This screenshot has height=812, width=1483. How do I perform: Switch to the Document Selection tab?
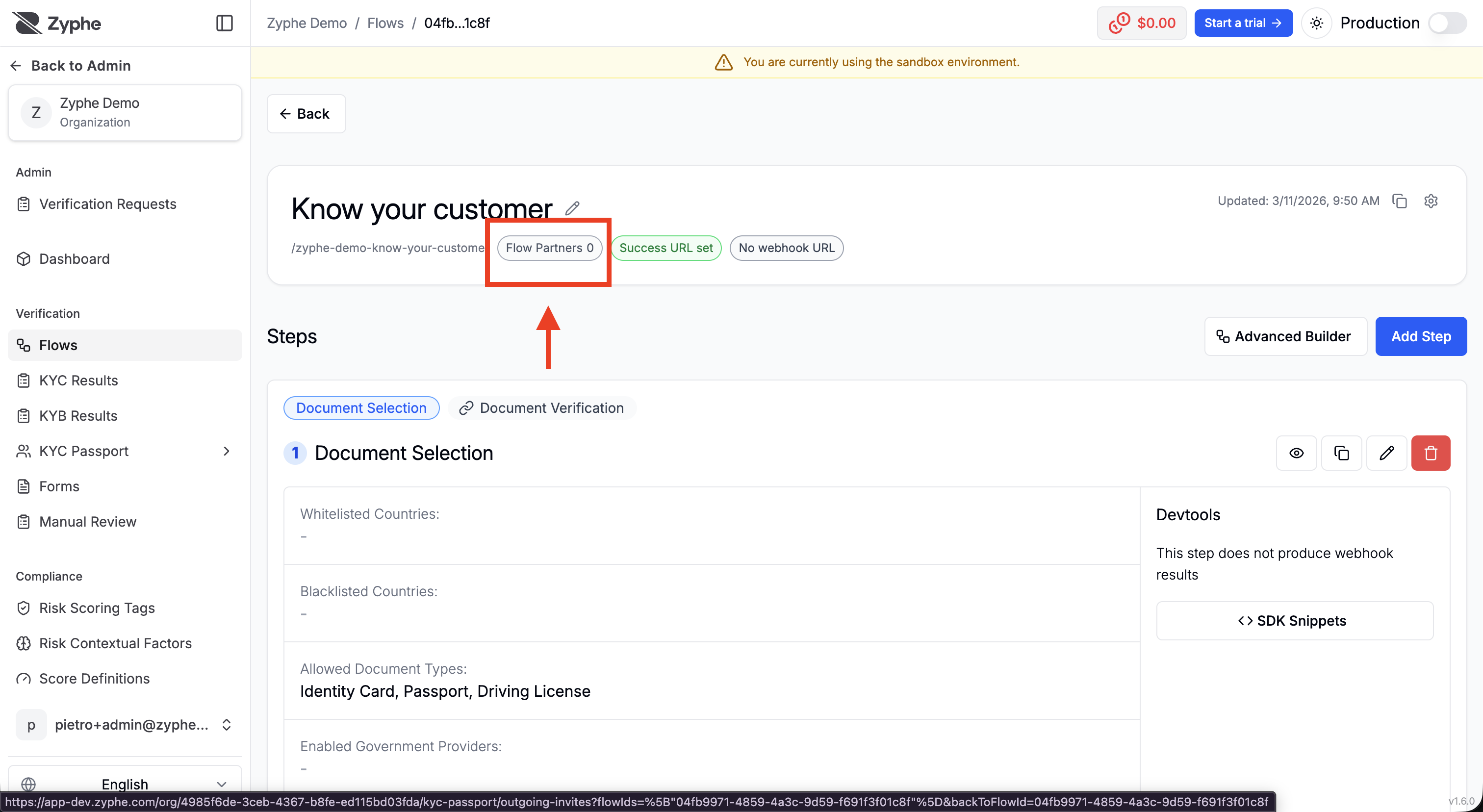(x=361, y=408)
